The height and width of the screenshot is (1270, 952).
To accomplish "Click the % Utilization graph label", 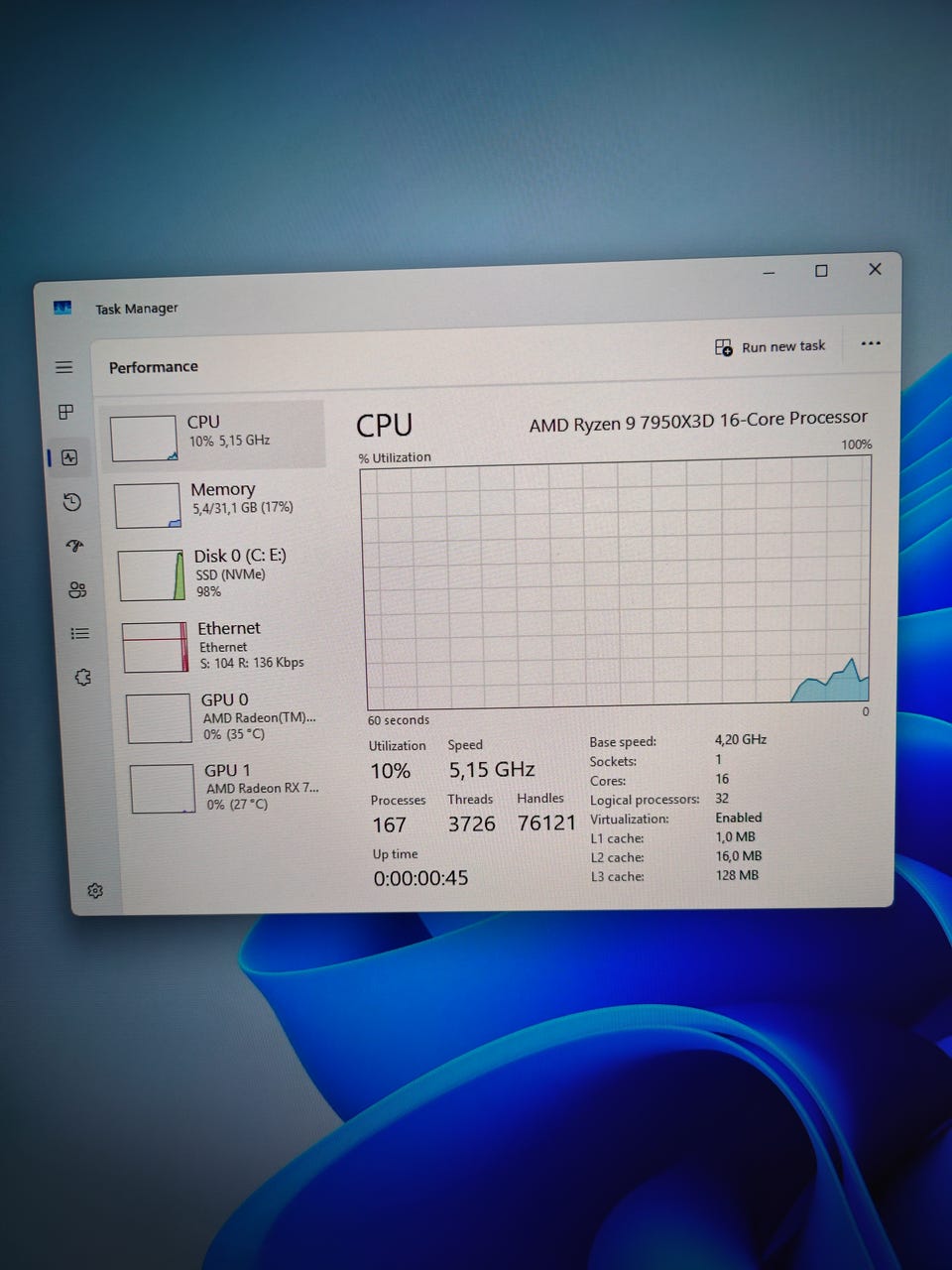I will [395, 457].
